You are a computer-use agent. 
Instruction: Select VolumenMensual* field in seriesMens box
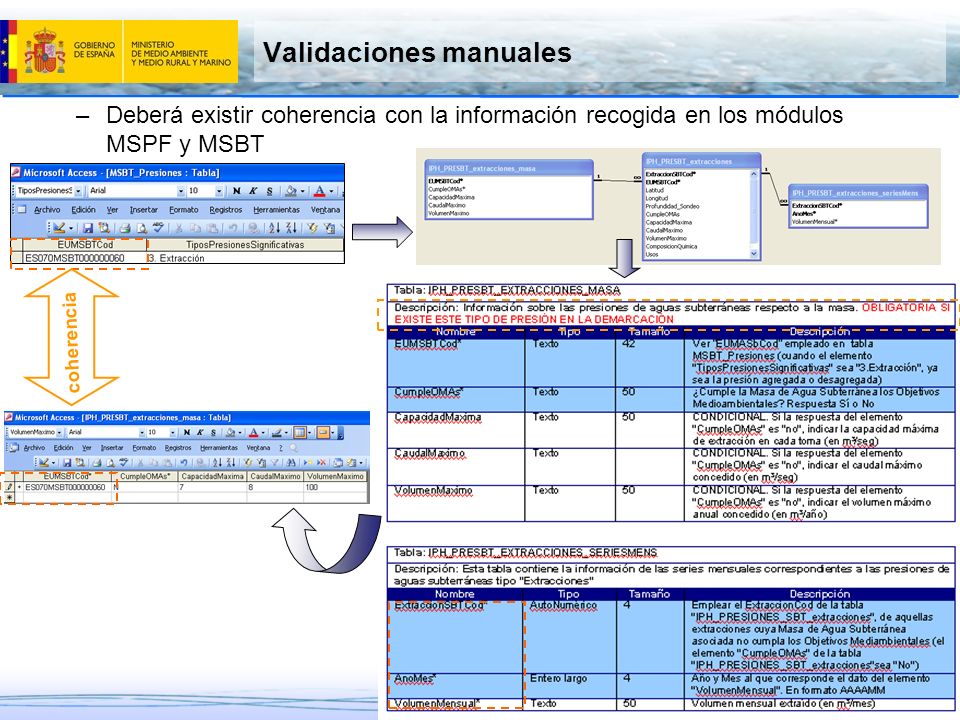coord(814,222)
